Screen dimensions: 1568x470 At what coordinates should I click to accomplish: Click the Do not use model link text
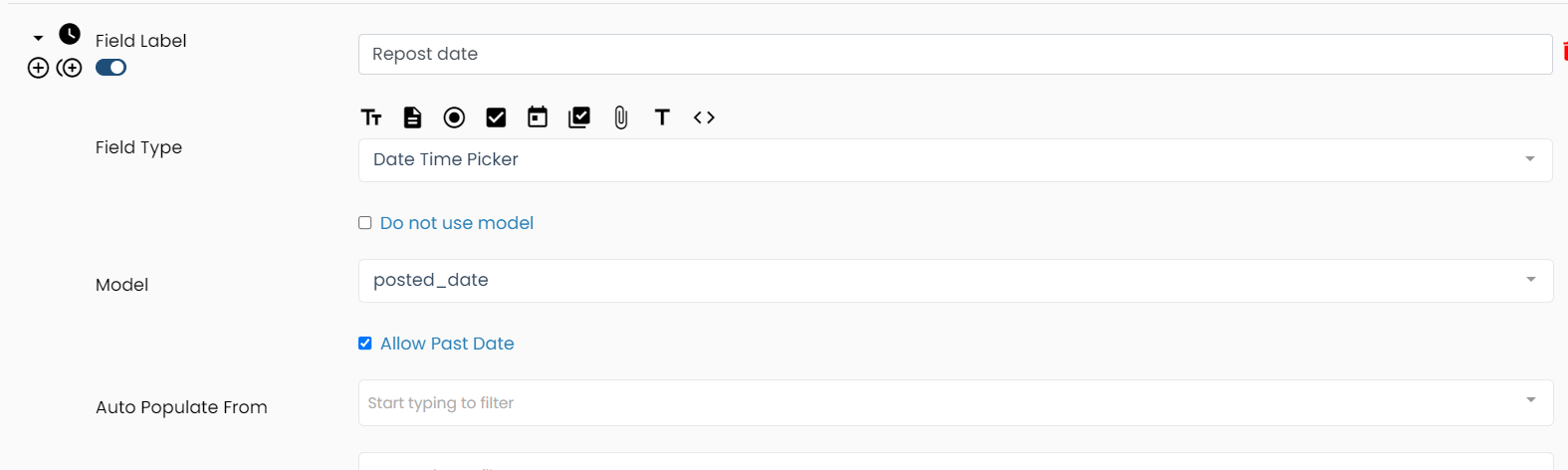[457, 223]
